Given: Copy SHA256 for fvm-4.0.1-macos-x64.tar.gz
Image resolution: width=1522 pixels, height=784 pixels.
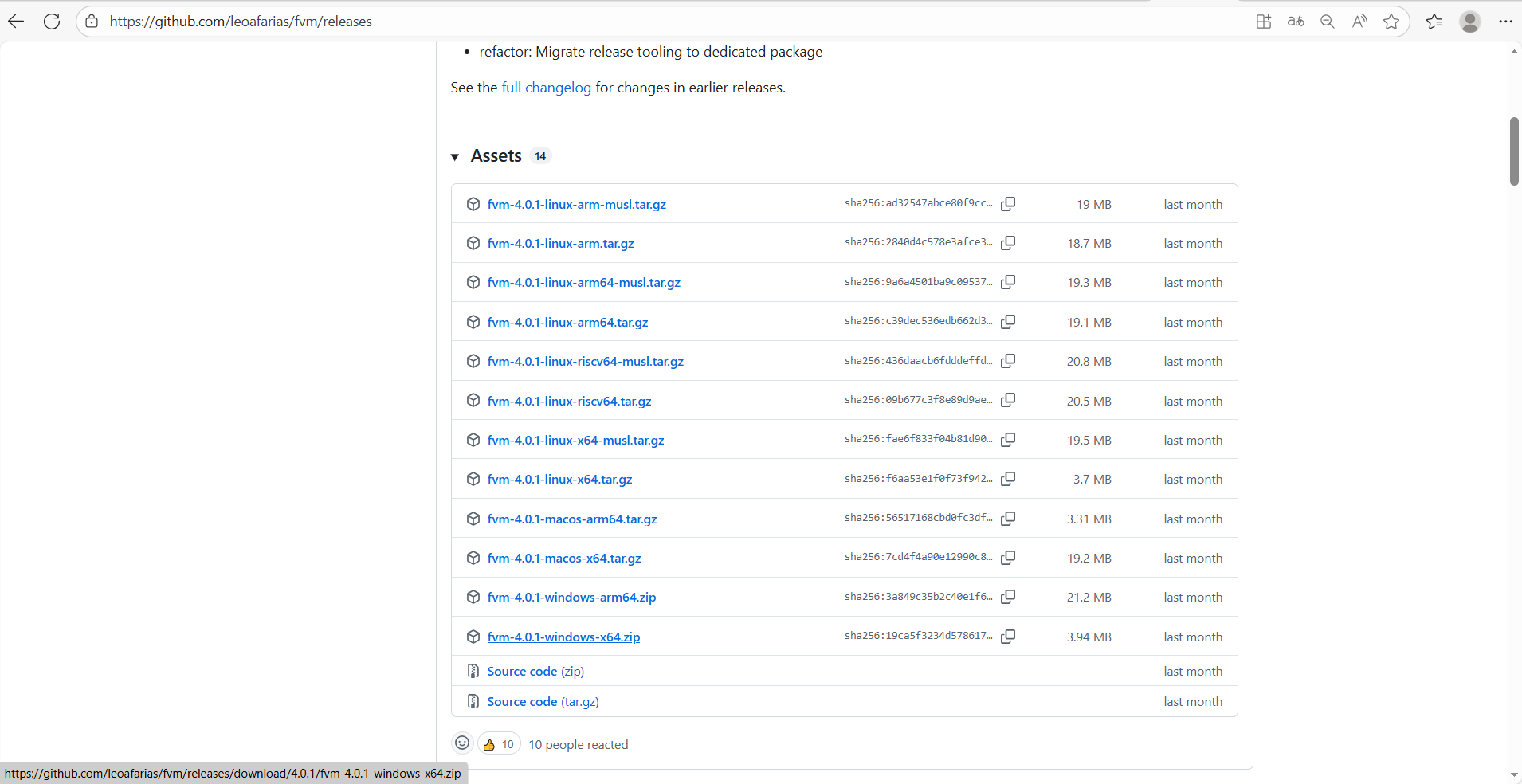Looking at the screenshot, I should 1008,558.
